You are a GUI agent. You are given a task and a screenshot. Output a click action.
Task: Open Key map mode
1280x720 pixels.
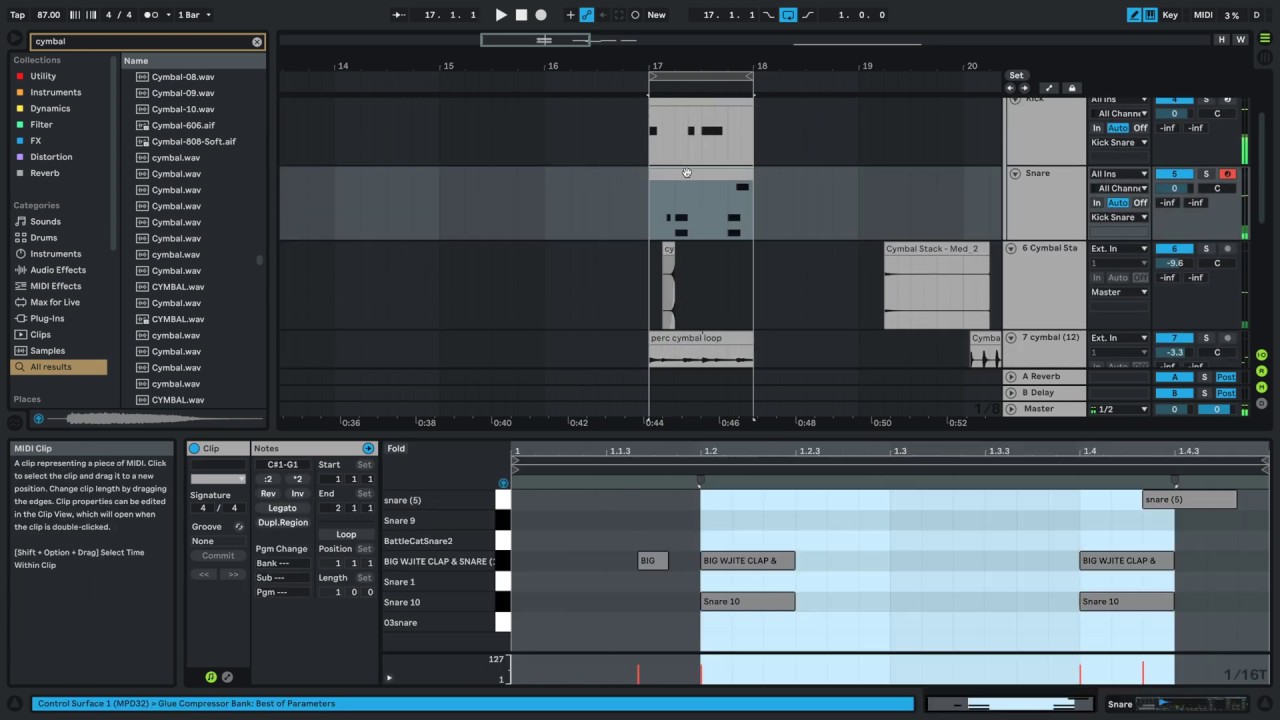tap(1169, 15)
